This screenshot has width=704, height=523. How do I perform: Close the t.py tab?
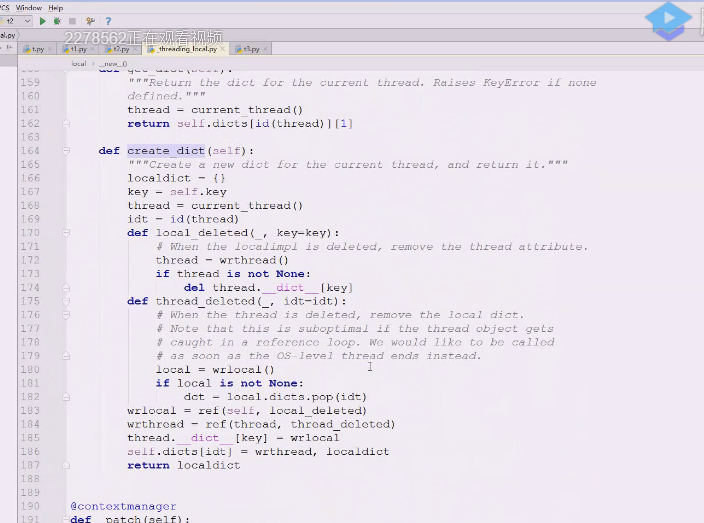click(x=49, y=49)
